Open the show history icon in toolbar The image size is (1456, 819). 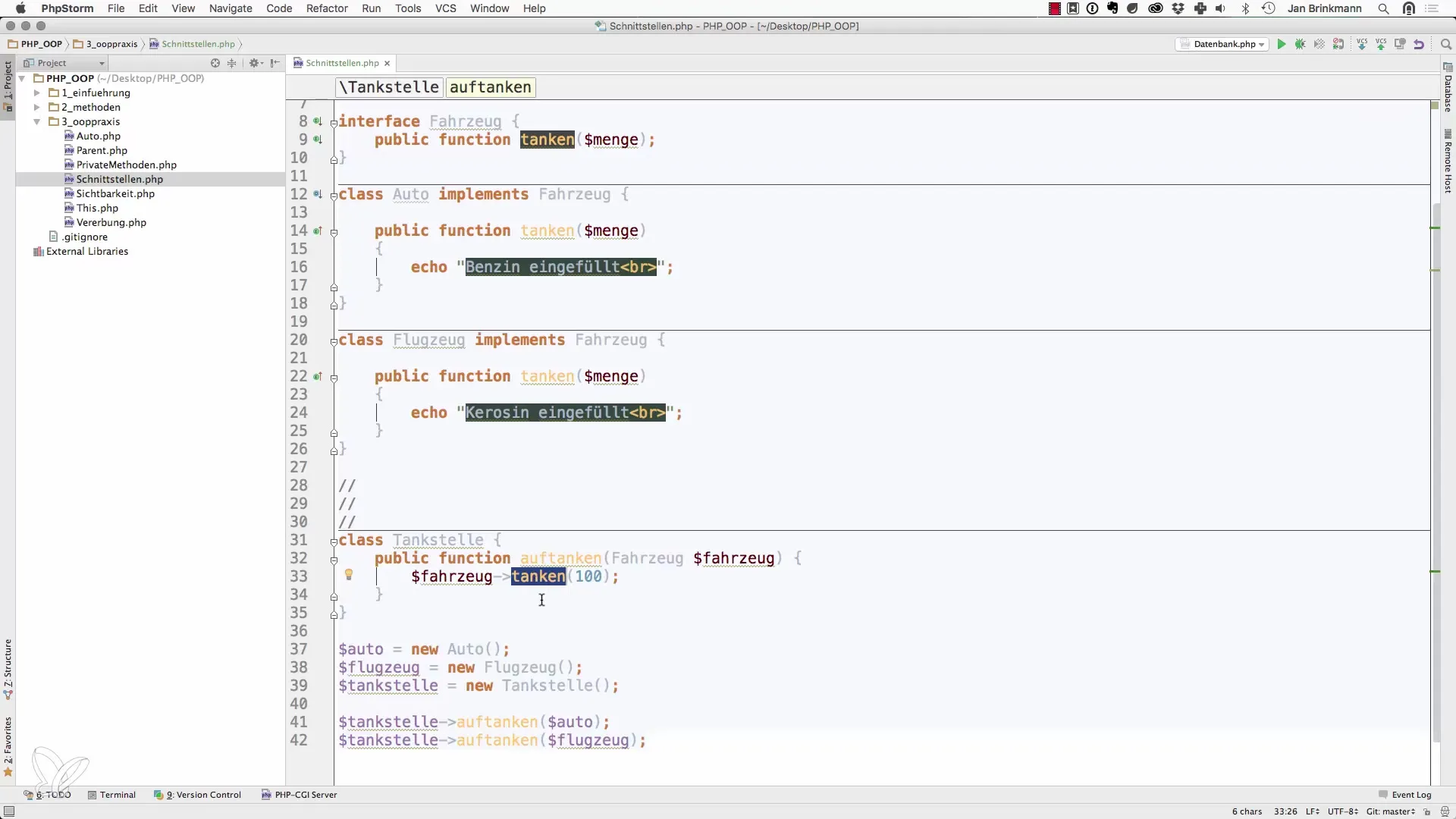[1400, 45]
